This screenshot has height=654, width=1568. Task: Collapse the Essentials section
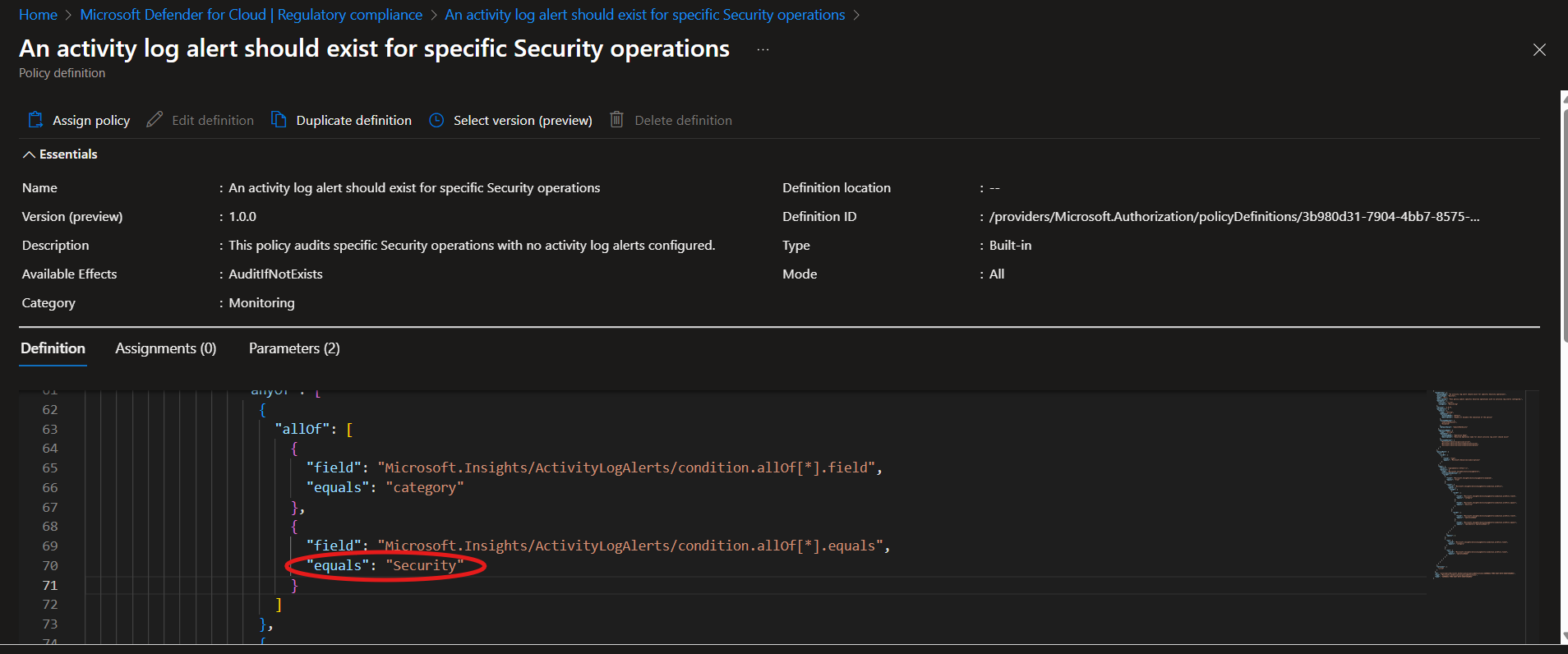(x=60, y=154)
